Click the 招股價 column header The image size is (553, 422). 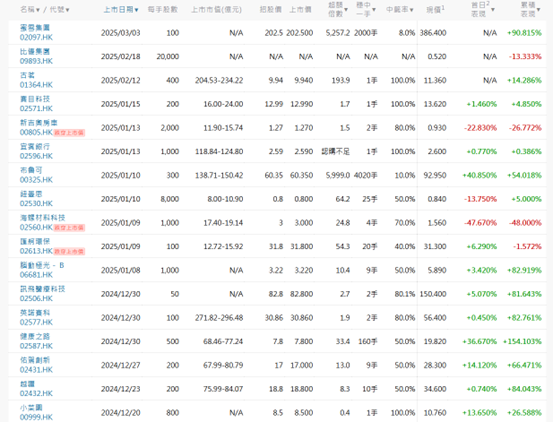(271, 10)
